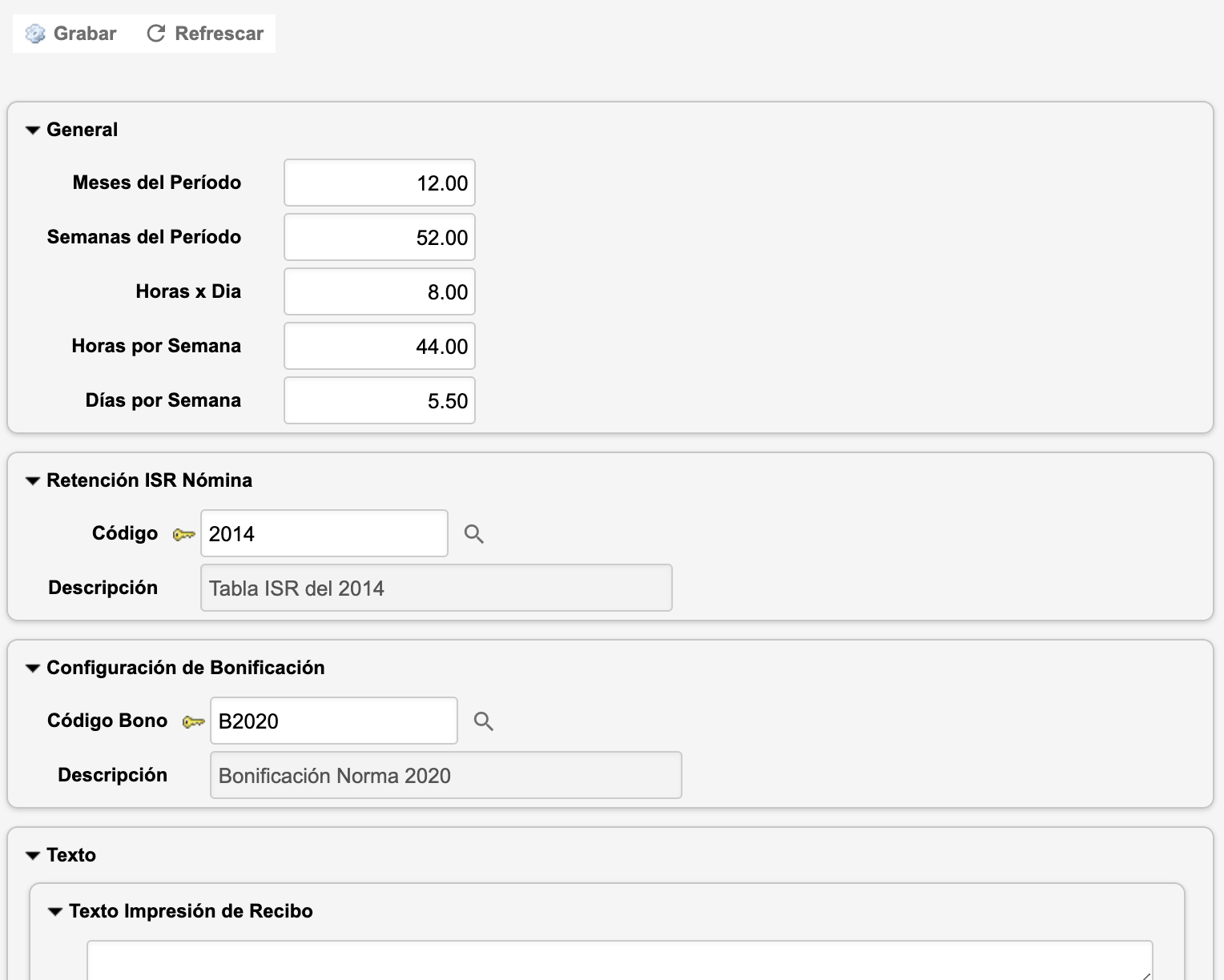The width and height of the screenshot is (1224, 980).
Task: Collapse Texto Impresión de Recibo subsection
Action: click(55, 912)
